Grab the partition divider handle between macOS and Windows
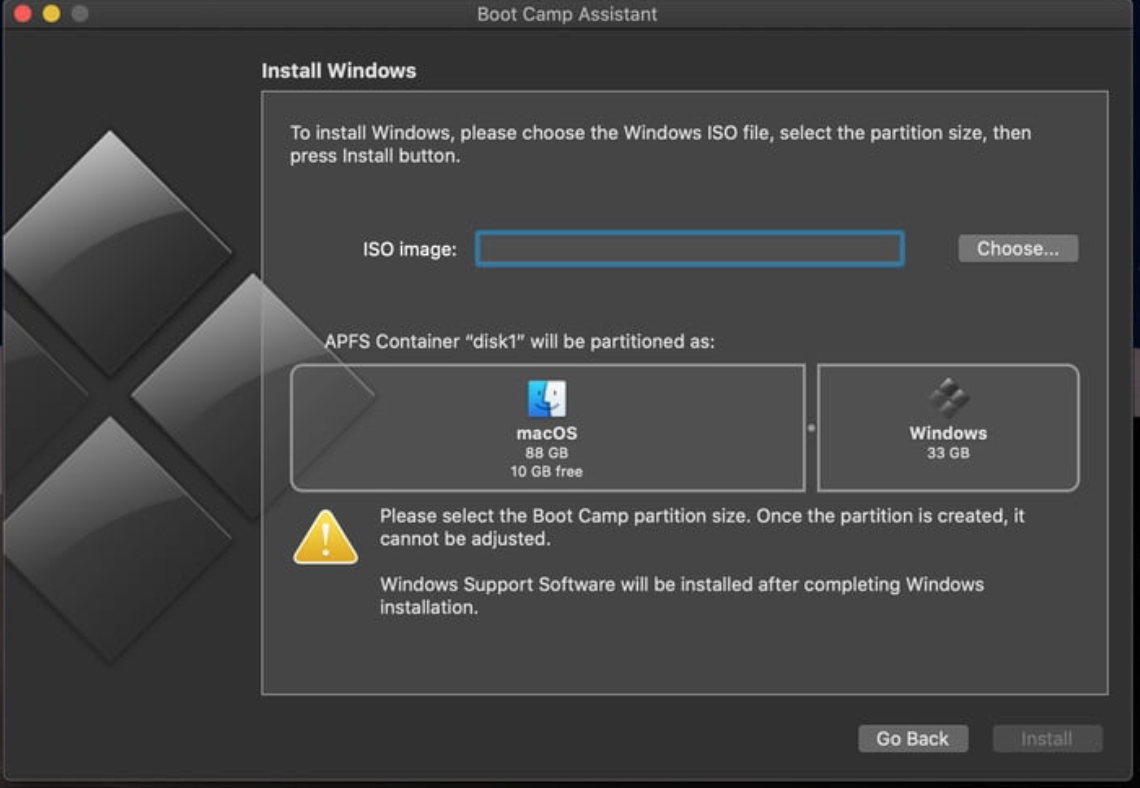Image resolution: width=1140 pixels, height=788 pixels. 811,428
